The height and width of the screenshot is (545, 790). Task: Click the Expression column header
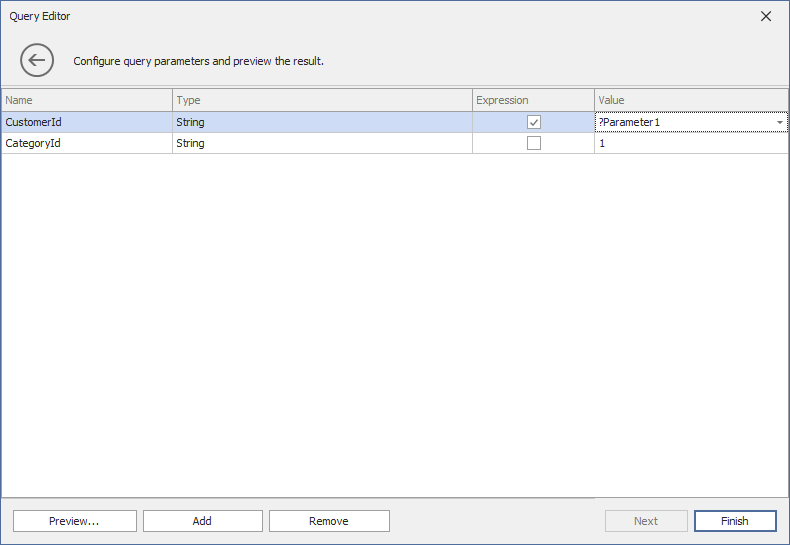tap(533, 100)
